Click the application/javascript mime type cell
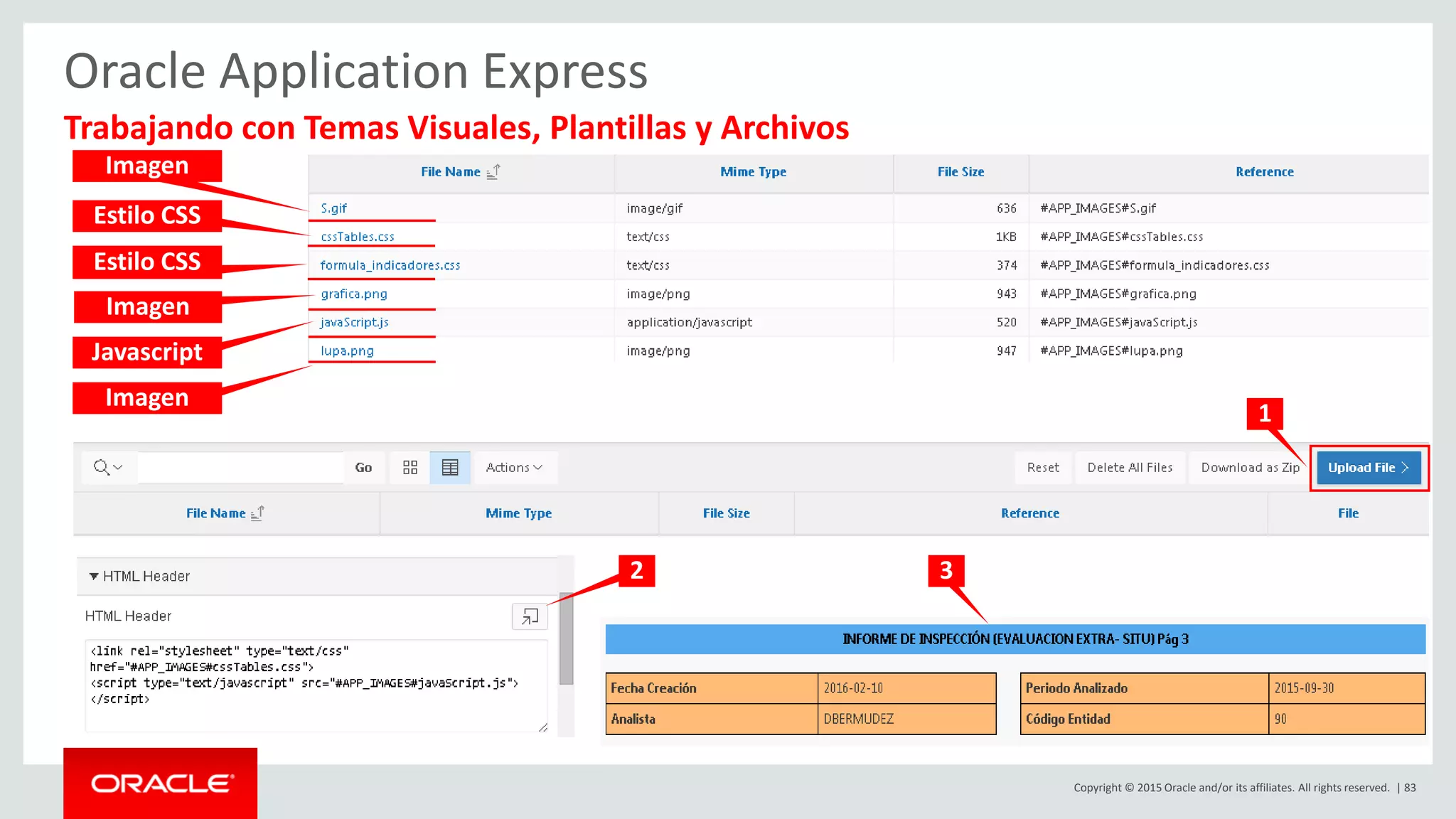The width and height of the screenshot is (1456, 819). (690, 322)
